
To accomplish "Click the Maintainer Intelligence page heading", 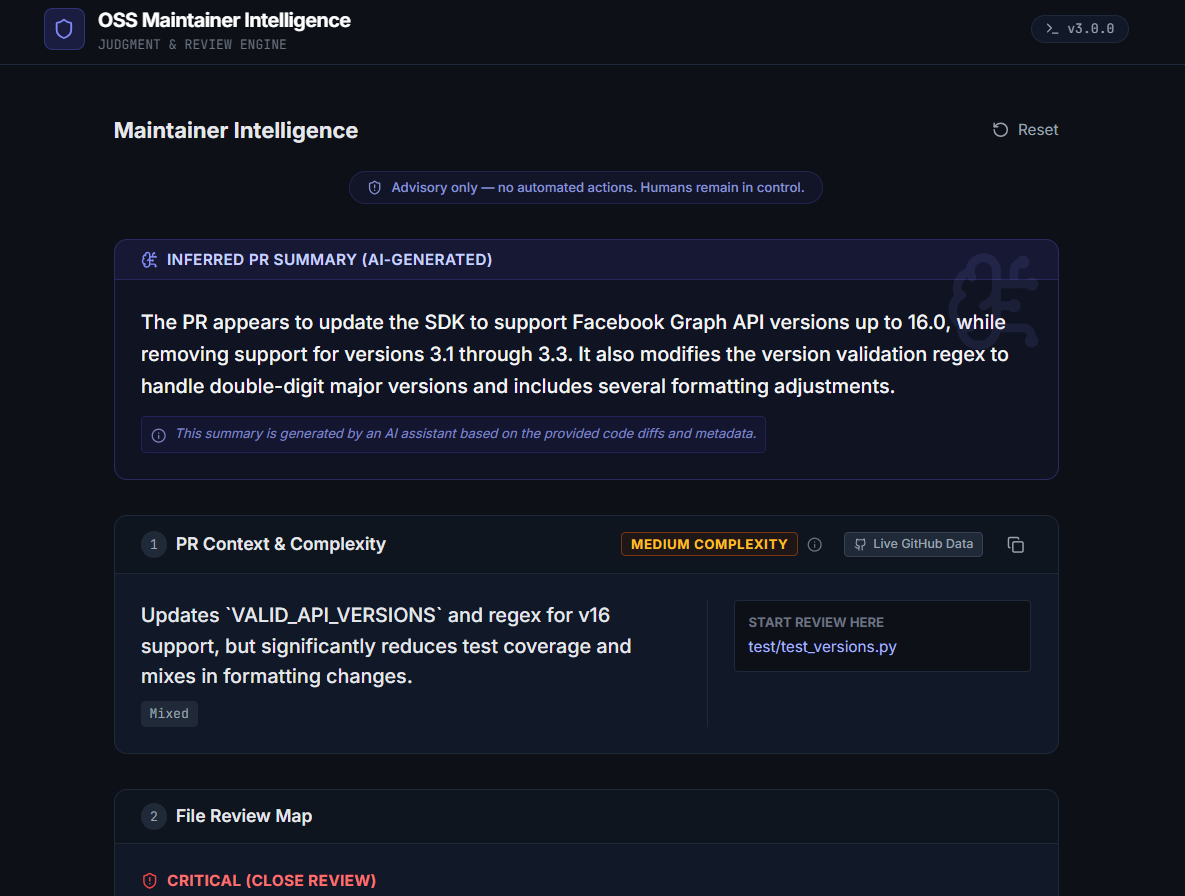I will pos(236,130).
